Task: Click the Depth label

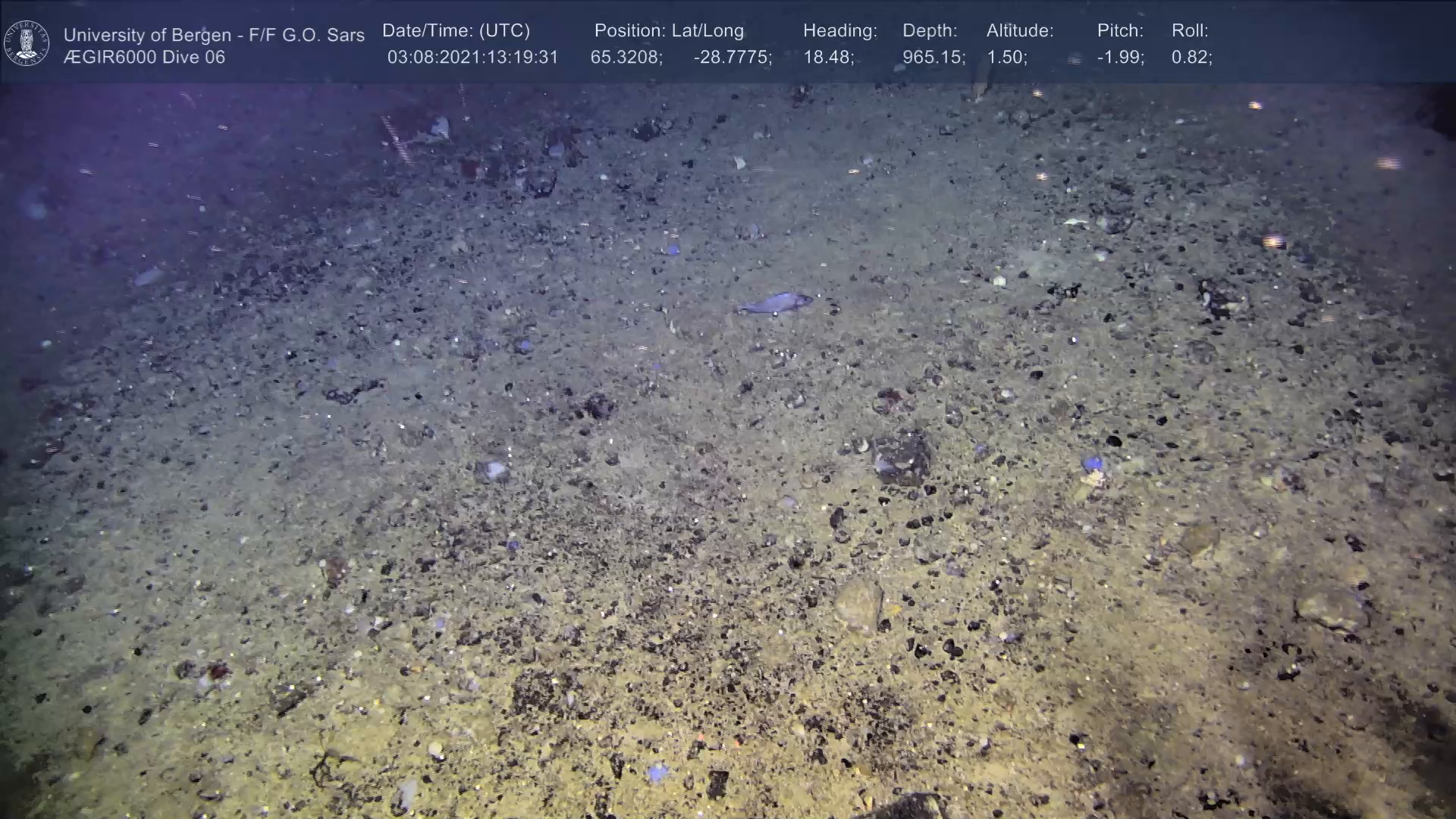Action: pyautogui.click(x=930, y=31)
